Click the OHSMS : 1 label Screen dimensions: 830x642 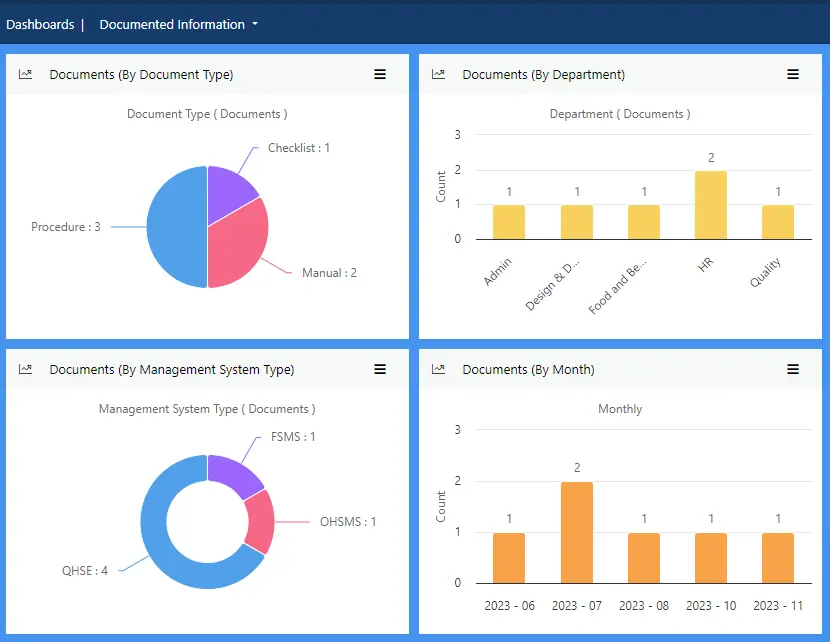click(x=348, y=521)
